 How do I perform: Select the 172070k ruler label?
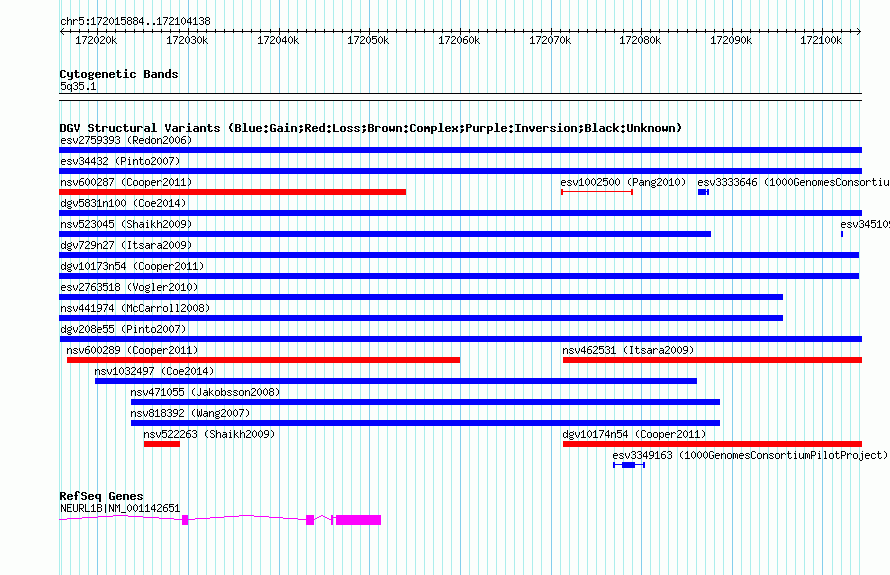coord(550,41)
